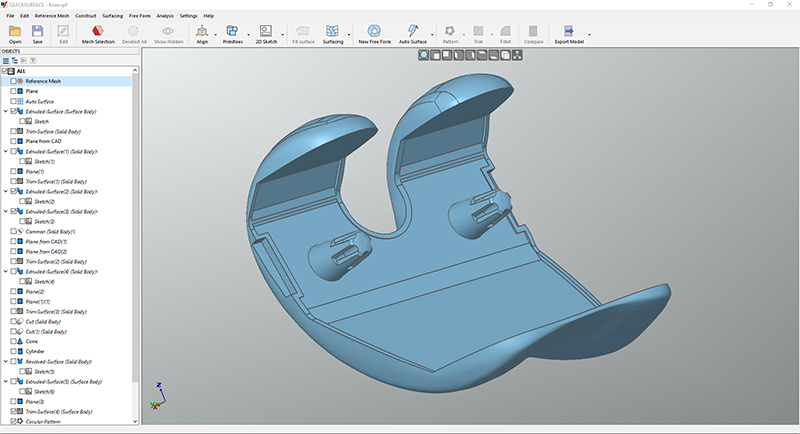The width and height of the screenshot is (800, 434).
Task: Open the Export Model dropdown arrow
Action: tap(589, 34)
